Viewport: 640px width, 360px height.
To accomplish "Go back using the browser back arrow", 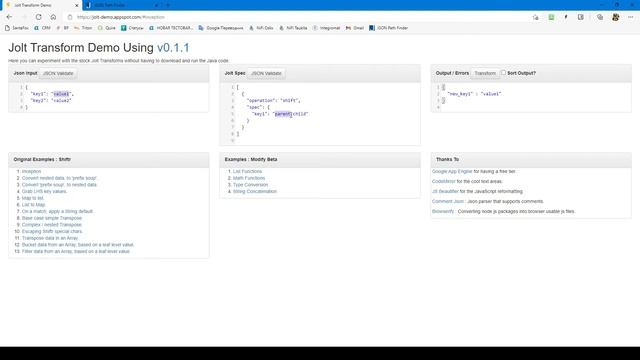I will tap(9, 17).
